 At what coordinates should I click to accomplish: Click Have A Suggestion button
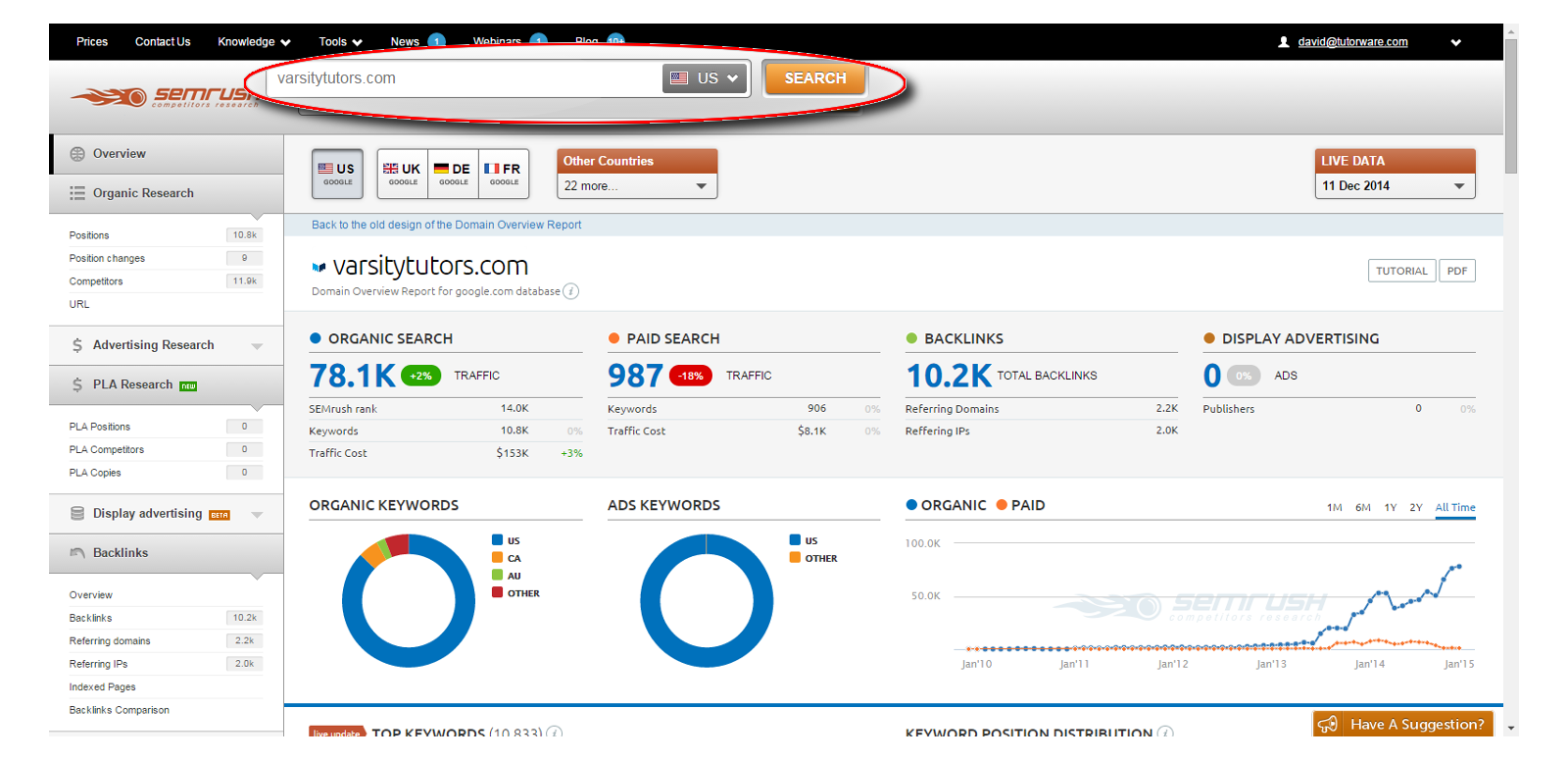point(1402,724)
